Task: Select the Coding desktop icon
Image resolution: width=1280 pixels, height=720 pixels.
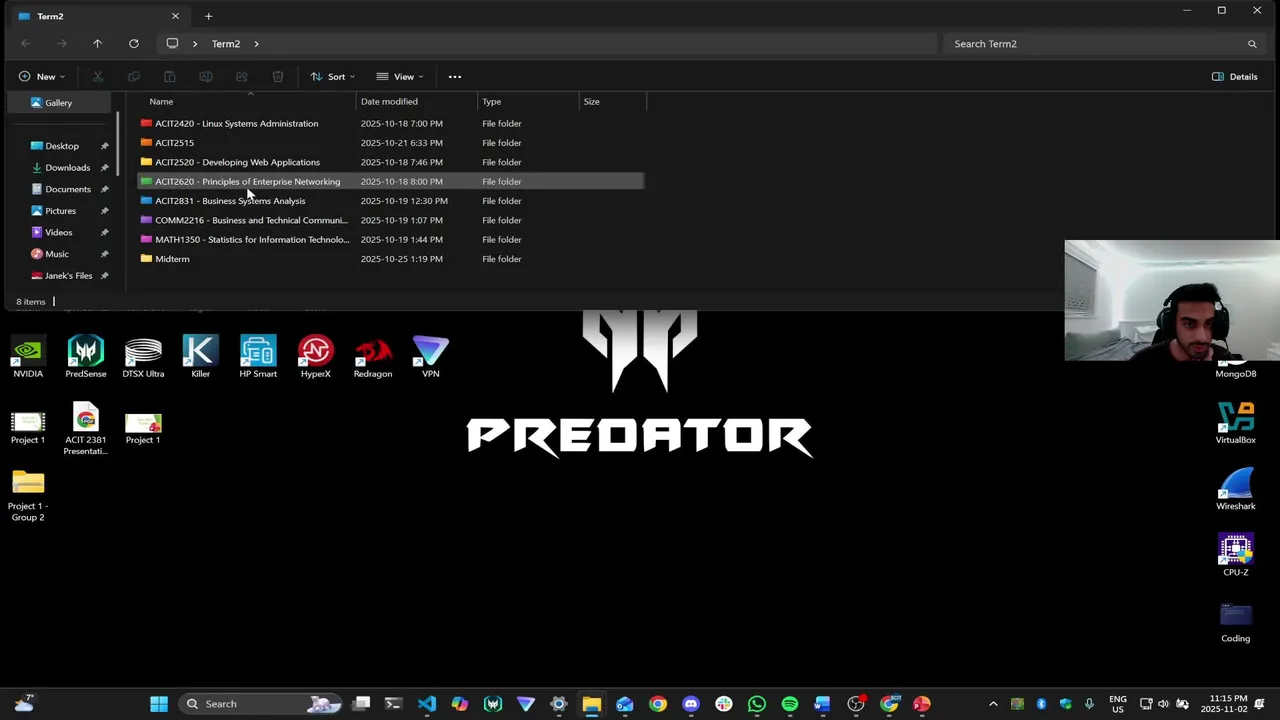Action: click(1236, 622)
